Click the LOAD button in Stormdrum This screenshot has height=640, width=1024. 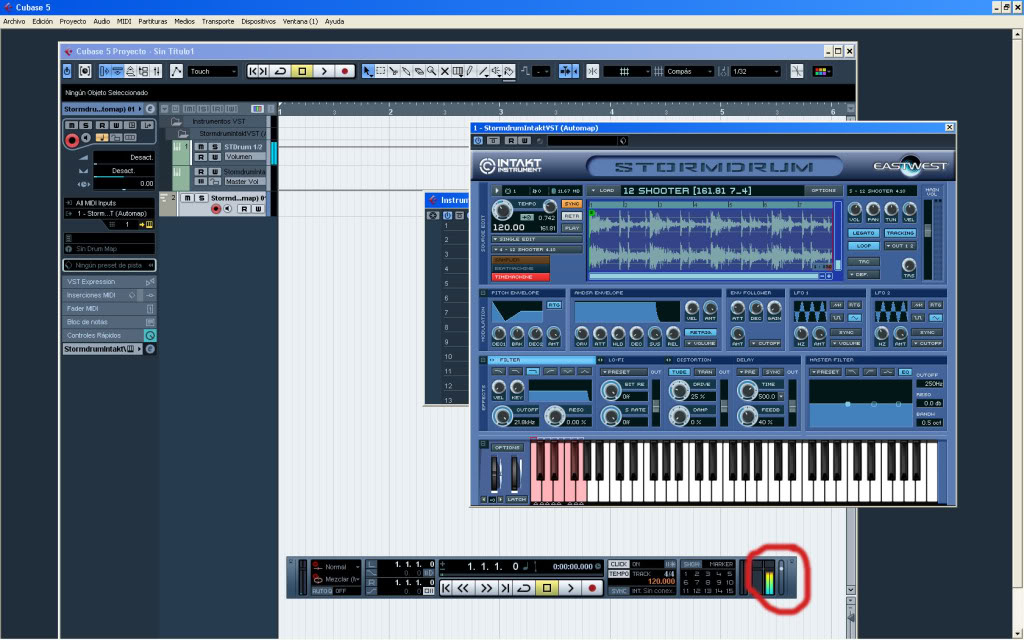pos(602,190)
